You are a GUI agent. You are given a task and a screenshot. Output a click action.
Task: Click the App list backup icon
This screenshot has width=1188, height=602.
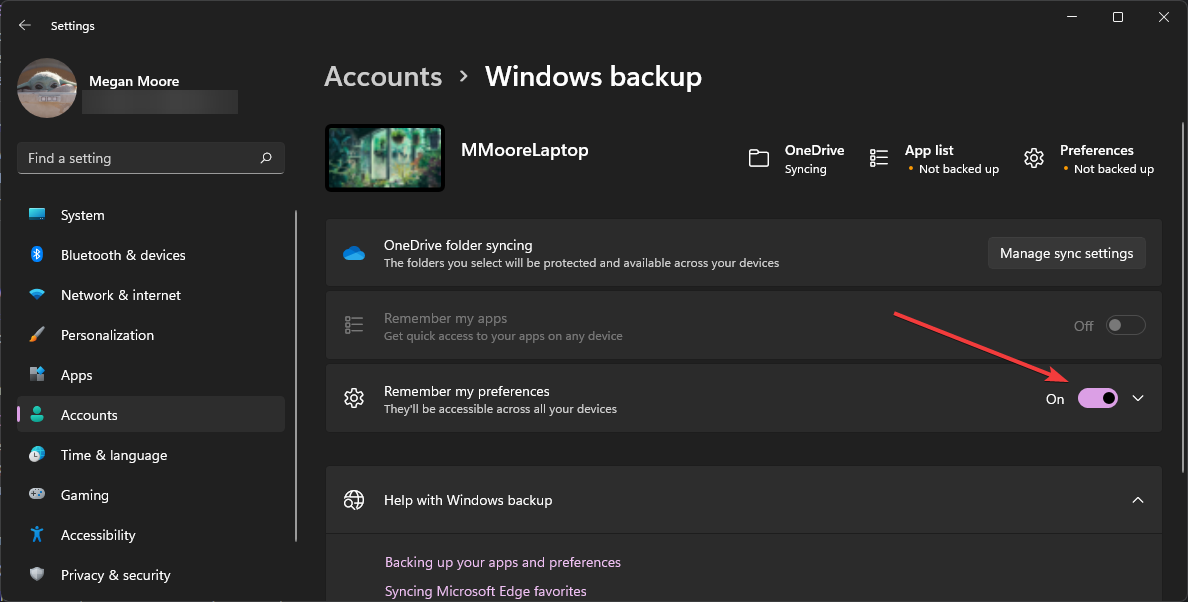pyautogui.click(x=878, y=158)
